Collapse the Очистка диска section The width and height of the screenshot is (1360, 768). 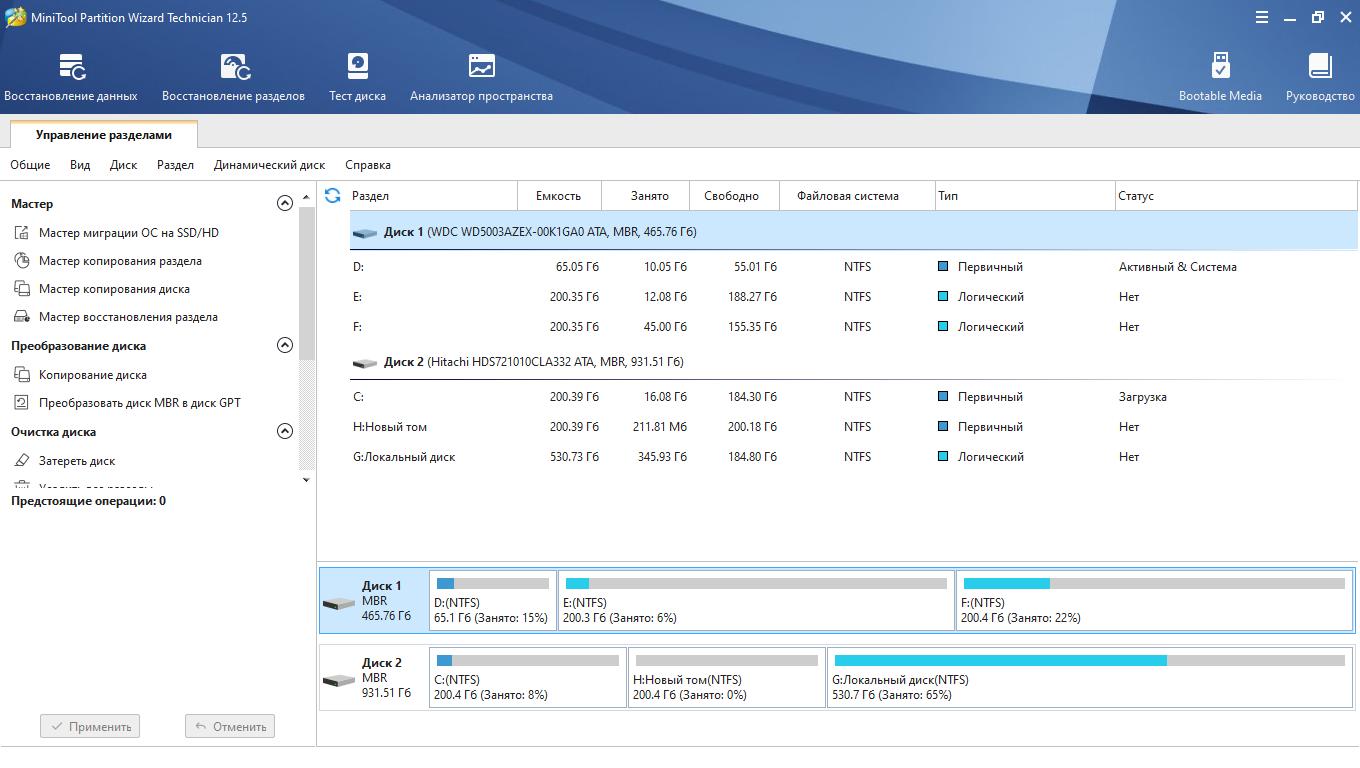click(285, 431)
